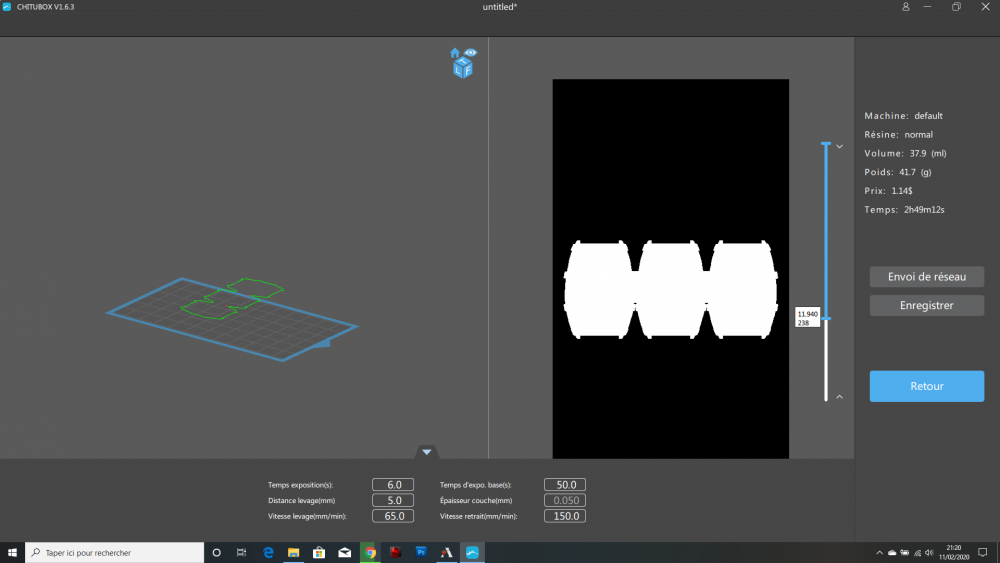Click the Résine: normal text
This screenshot has width=1000, height=563.
pos(898,135)
